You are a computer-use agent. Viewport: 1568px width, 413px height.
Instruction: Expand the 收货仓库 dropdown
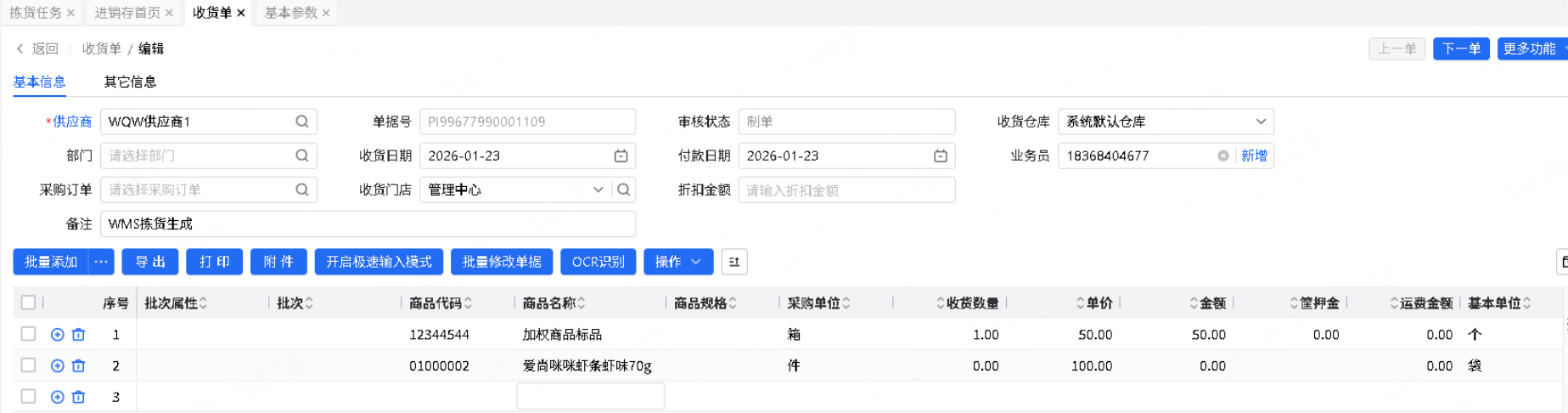click(x=1261, y=122)
